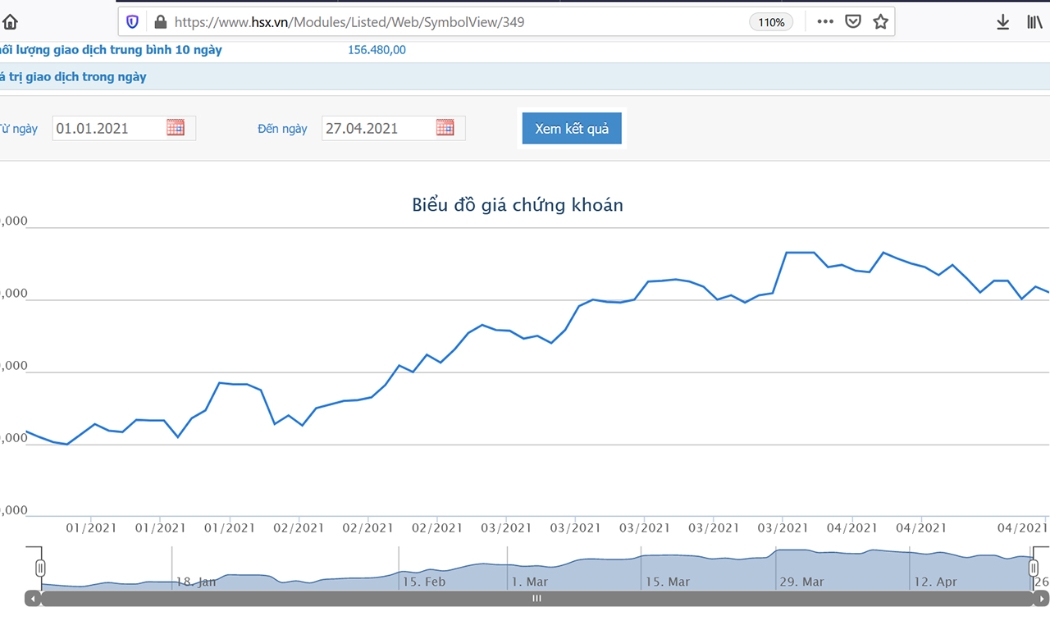Screen dimensions: 1050x630
Task: Click the navigator scrollbar center grip
Action: [536, 599]
